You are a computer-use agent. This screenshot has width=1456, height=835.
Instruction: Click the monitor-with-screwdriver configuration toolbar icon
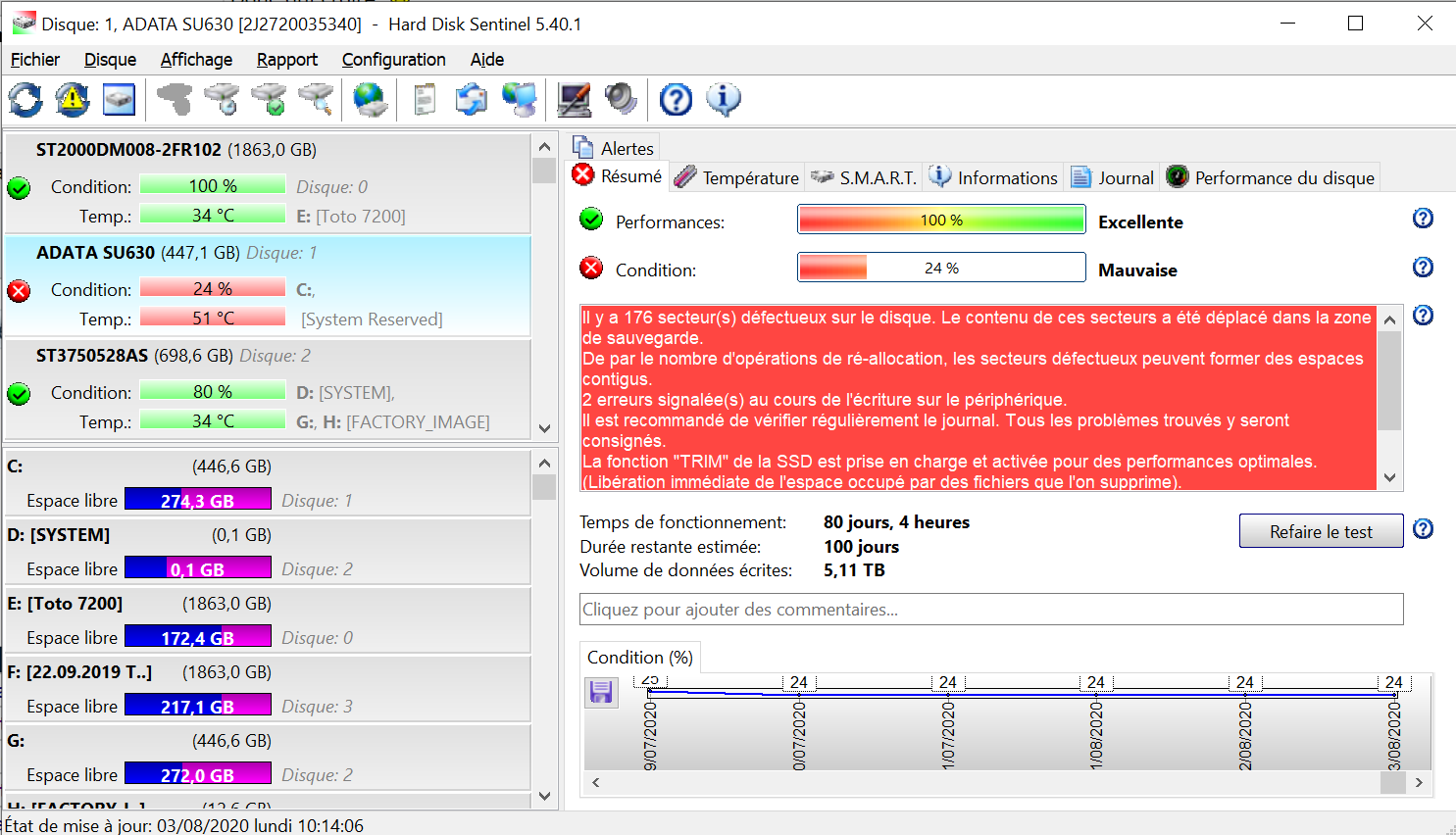pyautogui.click(x=574, y=99)
